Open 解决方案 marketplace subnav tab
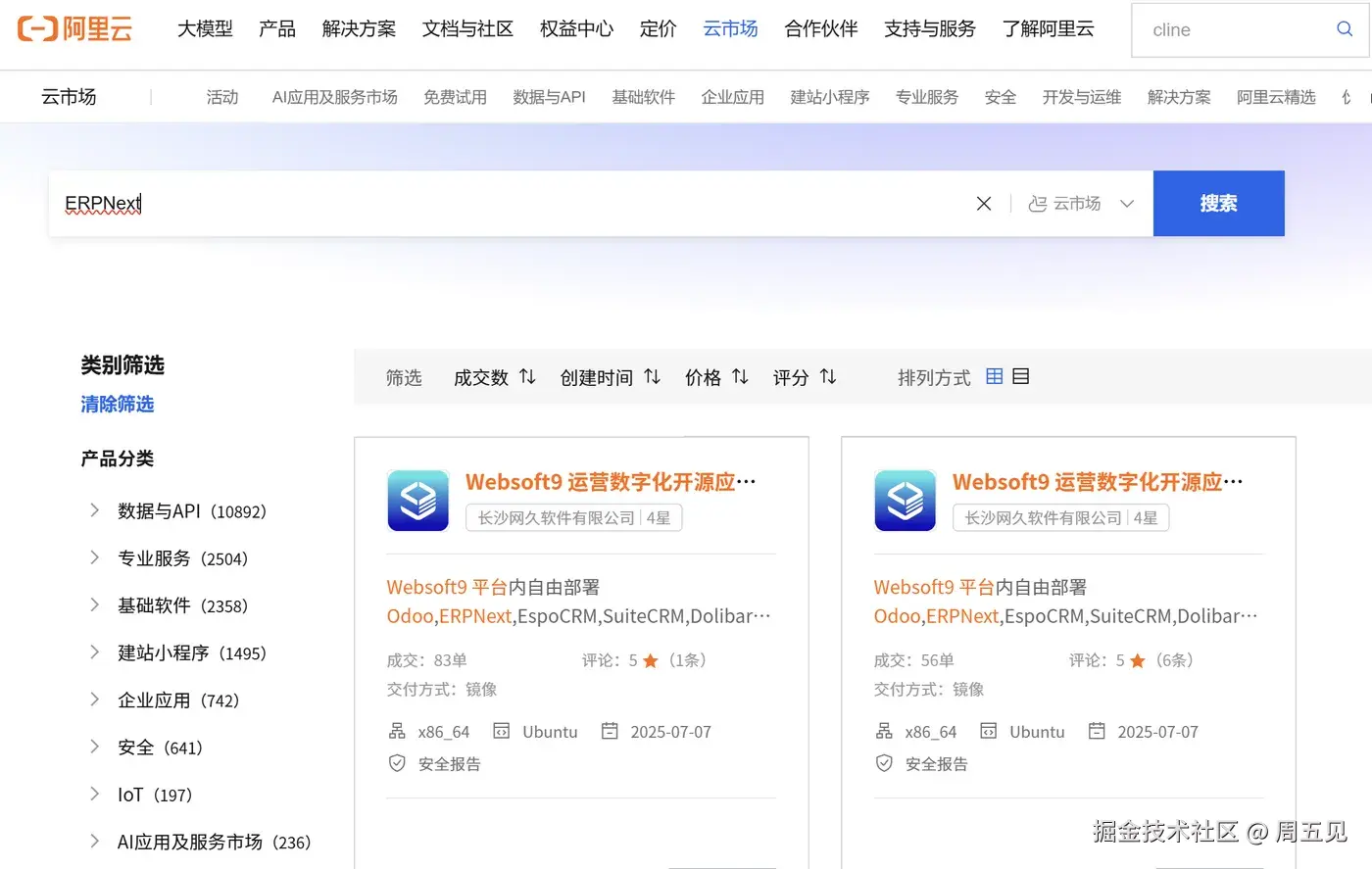This screenshot has height=869, width=1372. 1179,97
